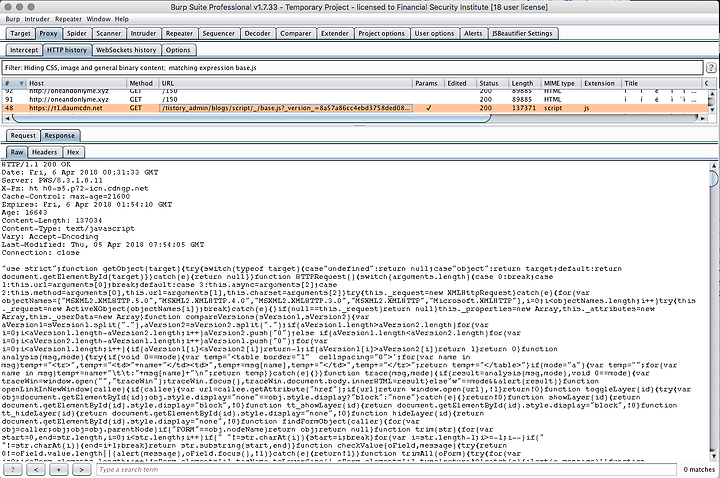Click history table scroll down arrow
The image size is (720, 478).
(711, 109)
